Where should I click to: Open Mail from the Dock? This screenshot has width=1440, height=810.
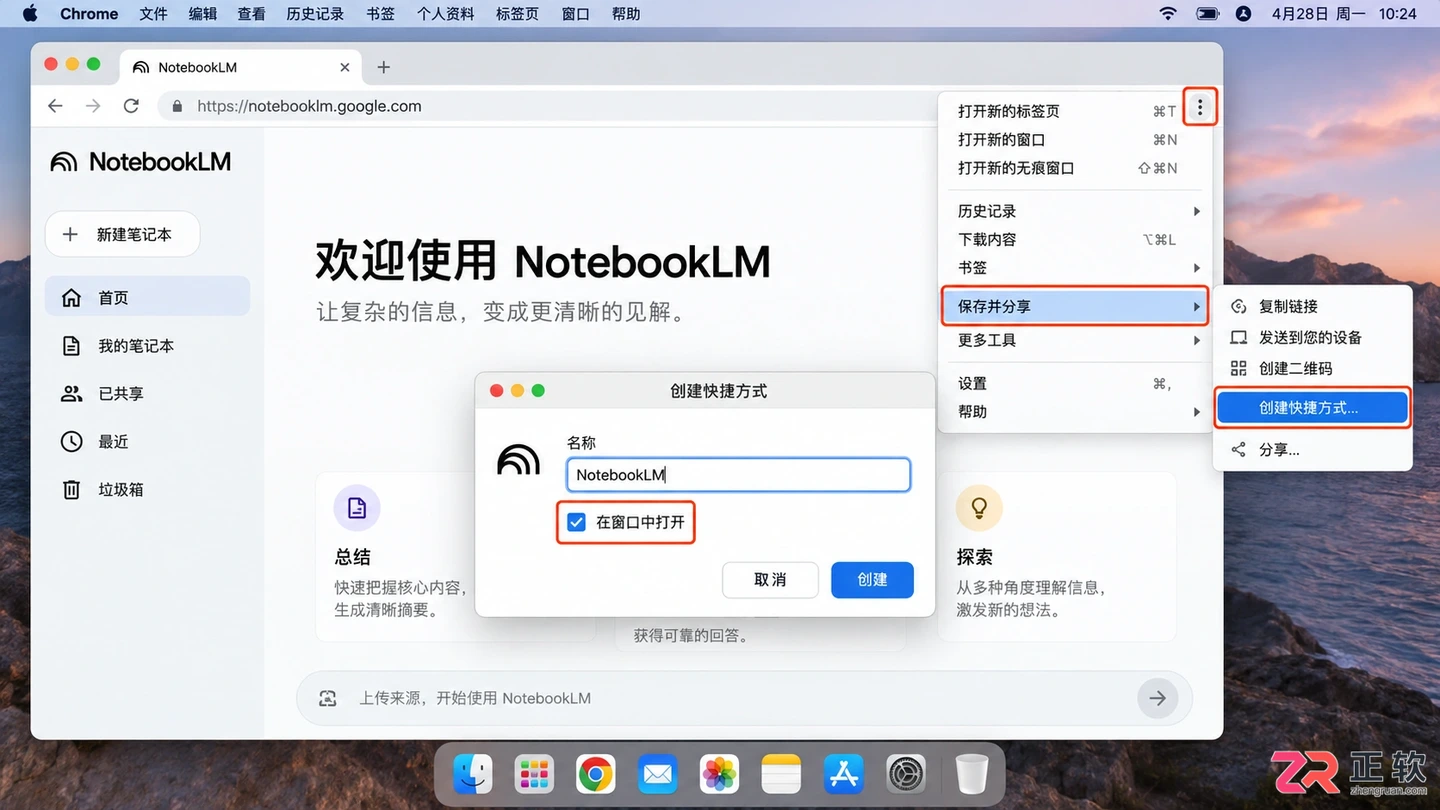click(x=658, y=774)
